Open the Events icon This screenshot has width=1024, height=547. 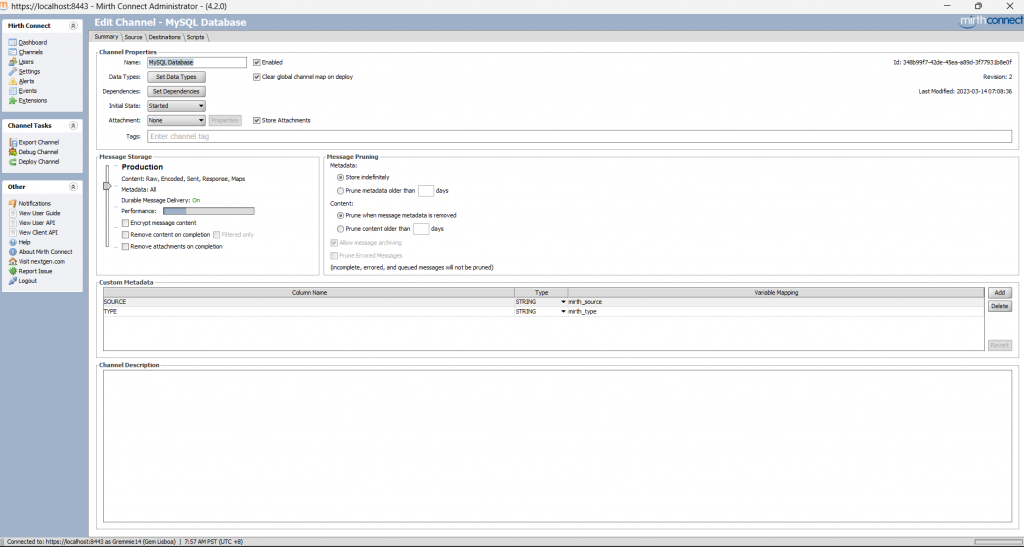[12, 91]
